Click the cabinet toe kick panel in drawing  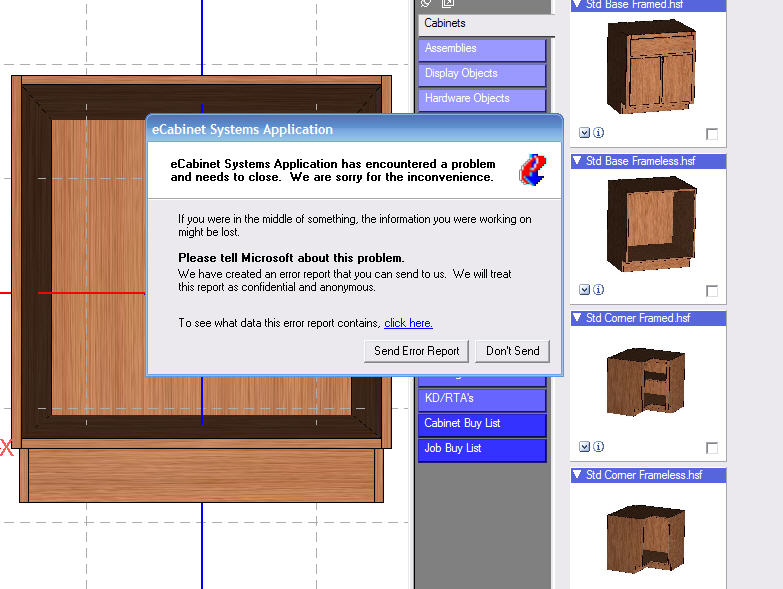click(201, 475)
